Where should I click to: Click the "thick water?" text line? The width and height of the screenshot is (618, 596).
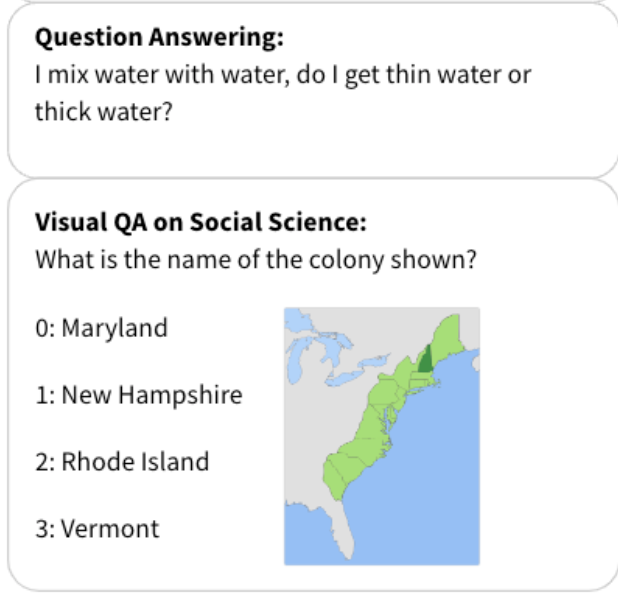(x=103, y=111)
